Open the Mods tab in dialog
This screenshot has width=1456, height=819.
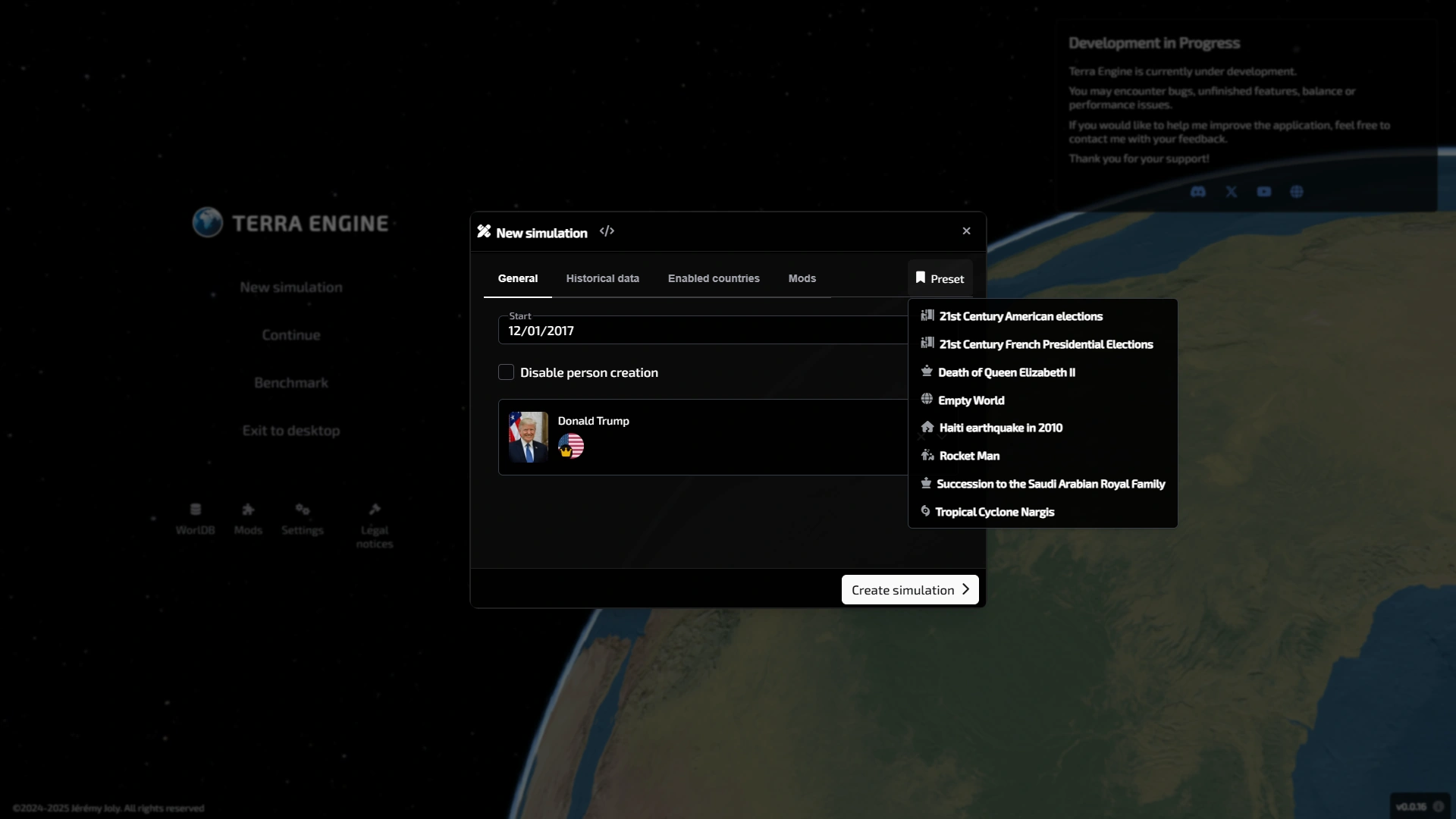click(802, 278)
